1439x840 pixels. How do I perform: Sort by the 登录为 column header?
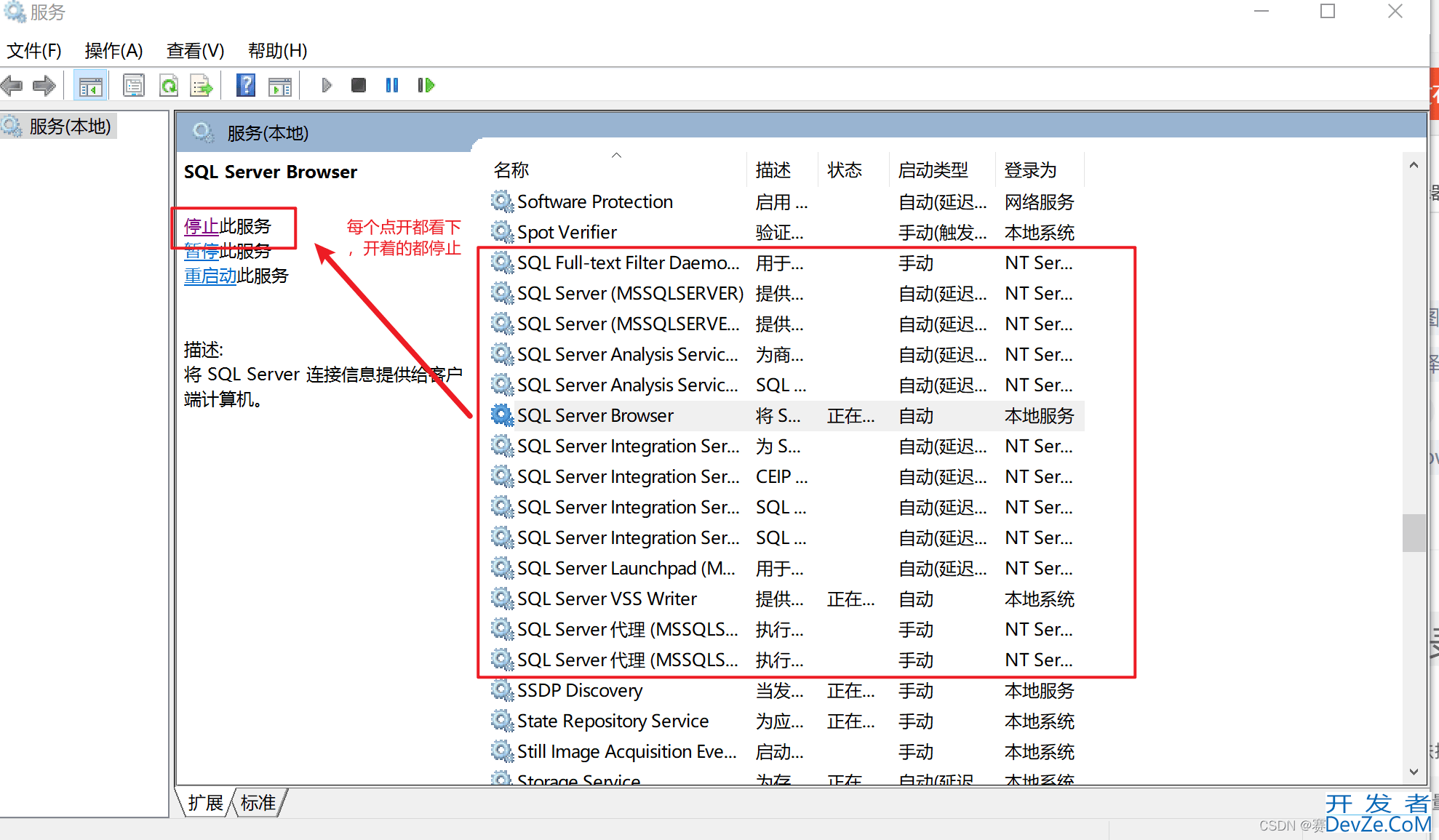pyautogui.click(x=1040, y=170)
